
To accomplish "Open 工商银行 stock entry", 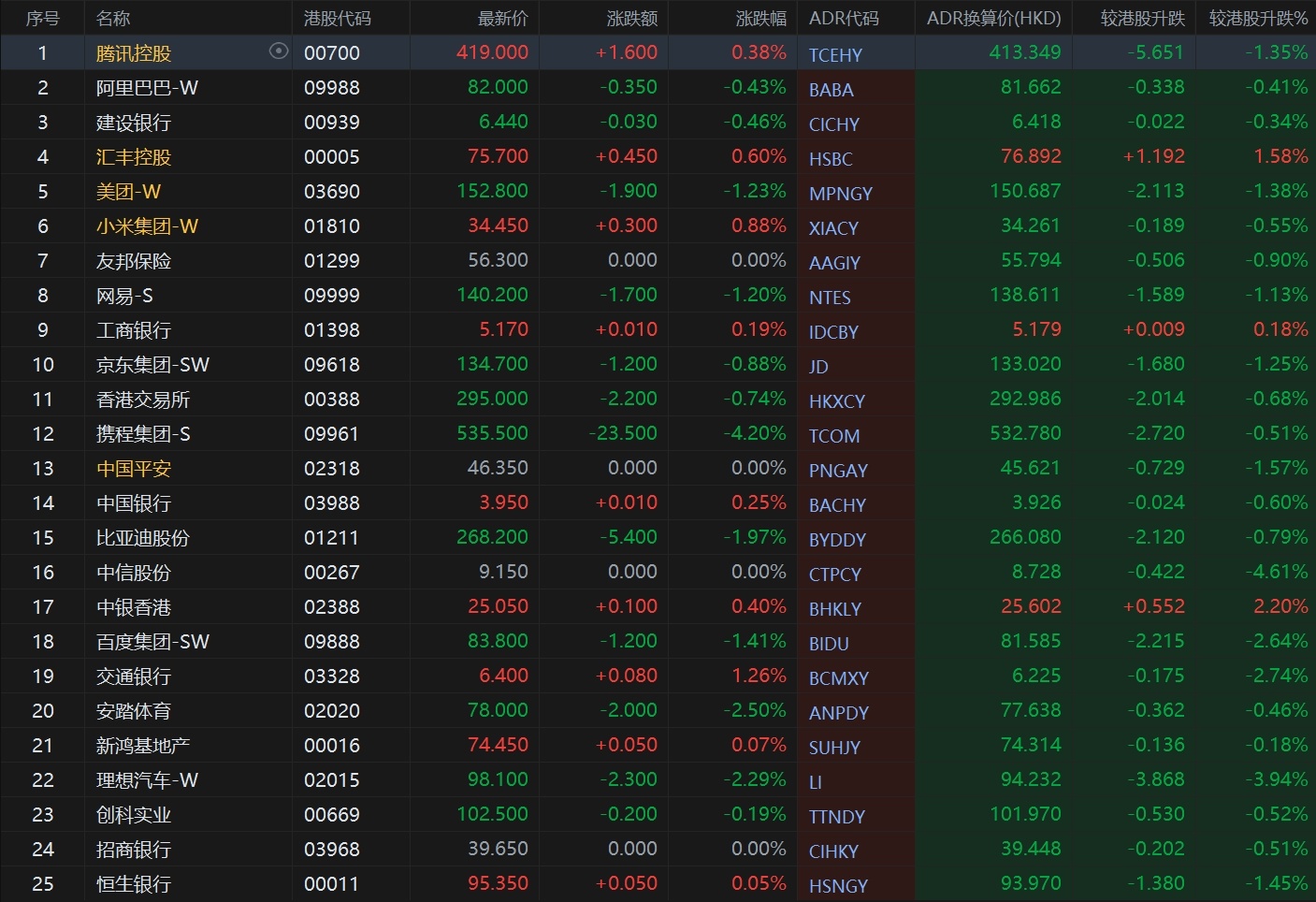I will click(x=134, y=330).
